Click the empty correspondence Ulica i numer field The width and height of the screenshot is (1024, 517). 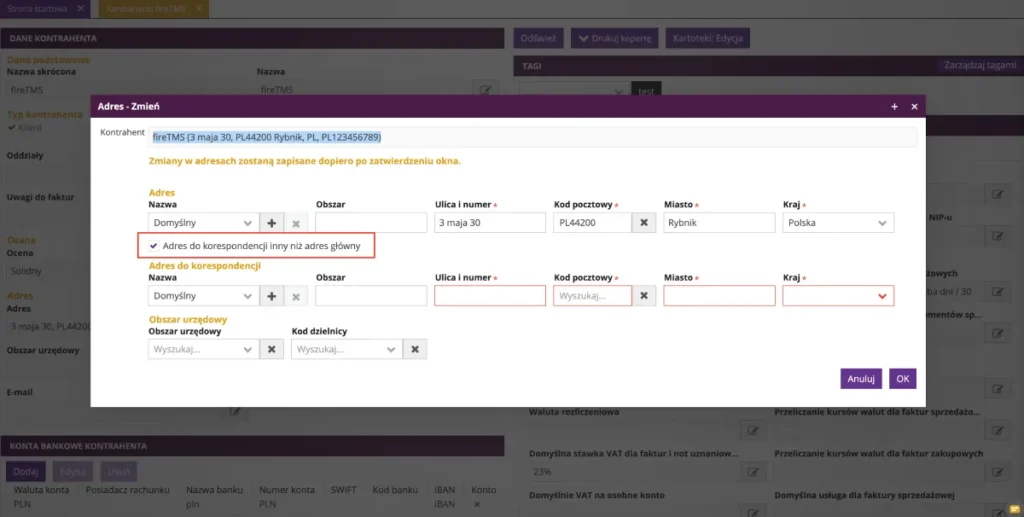click(x=490, y=296)
